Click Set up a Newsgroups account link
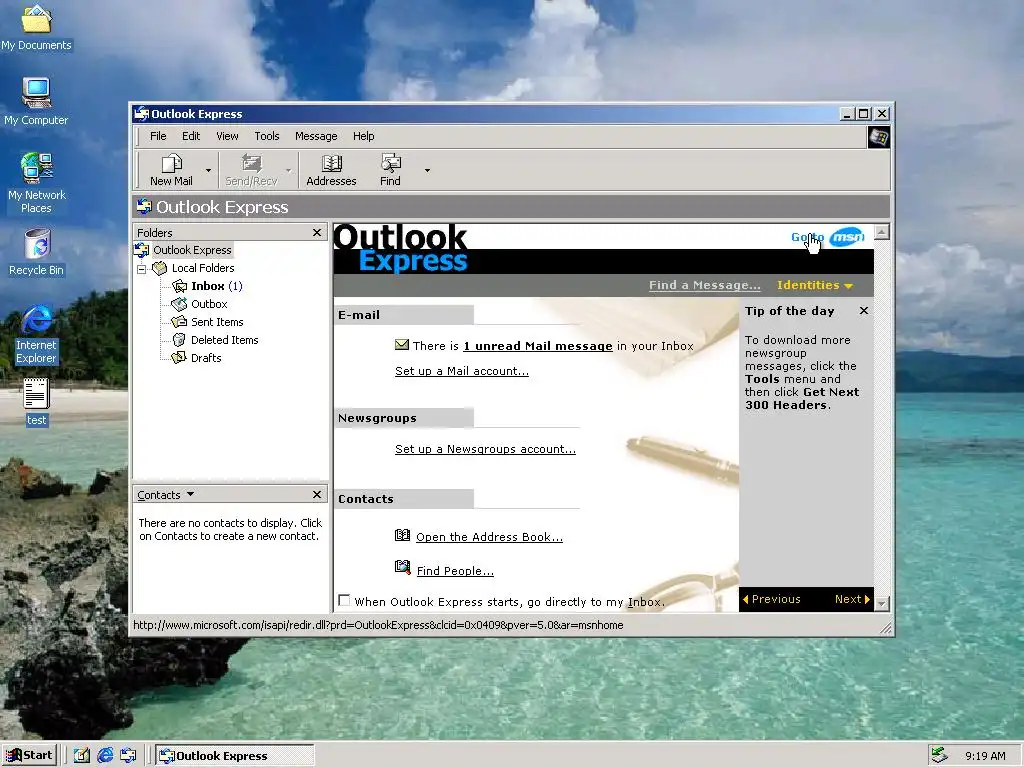The width and height of the screenshot is (1024, 768). 485,449
